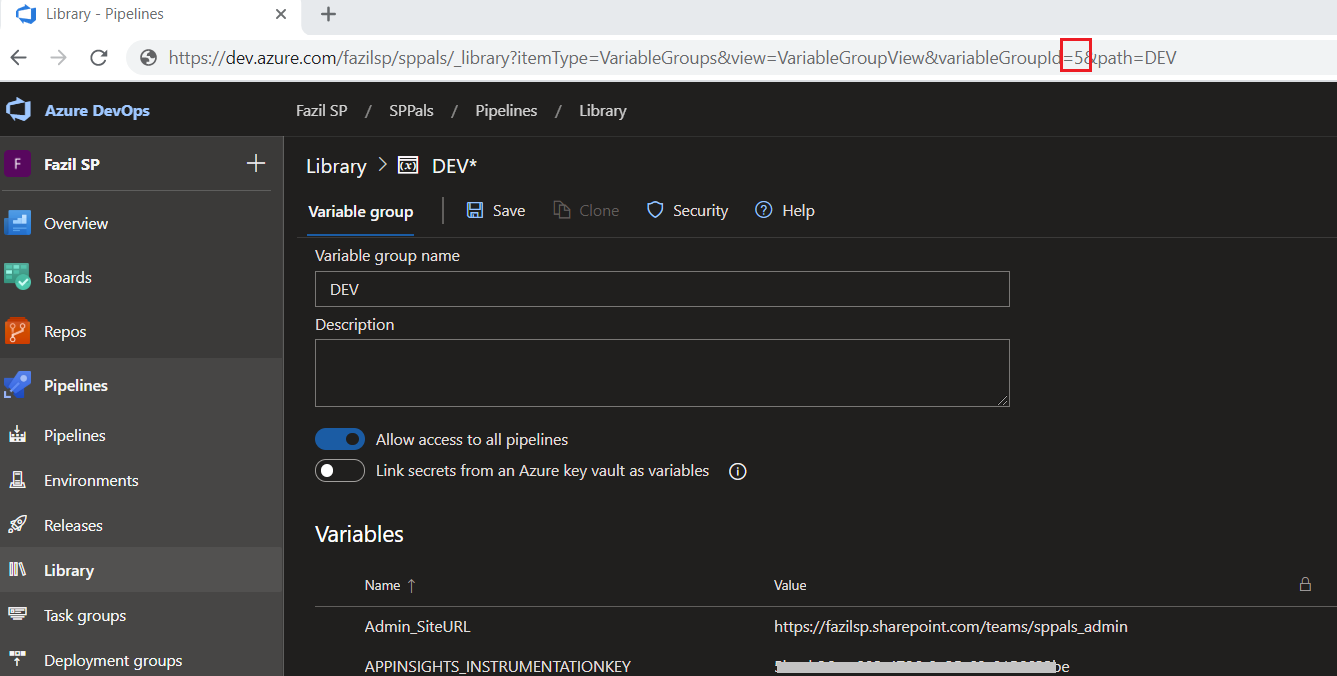Click inside the Description text box
Screen dimensions: 1337x676
click(662, 373)
